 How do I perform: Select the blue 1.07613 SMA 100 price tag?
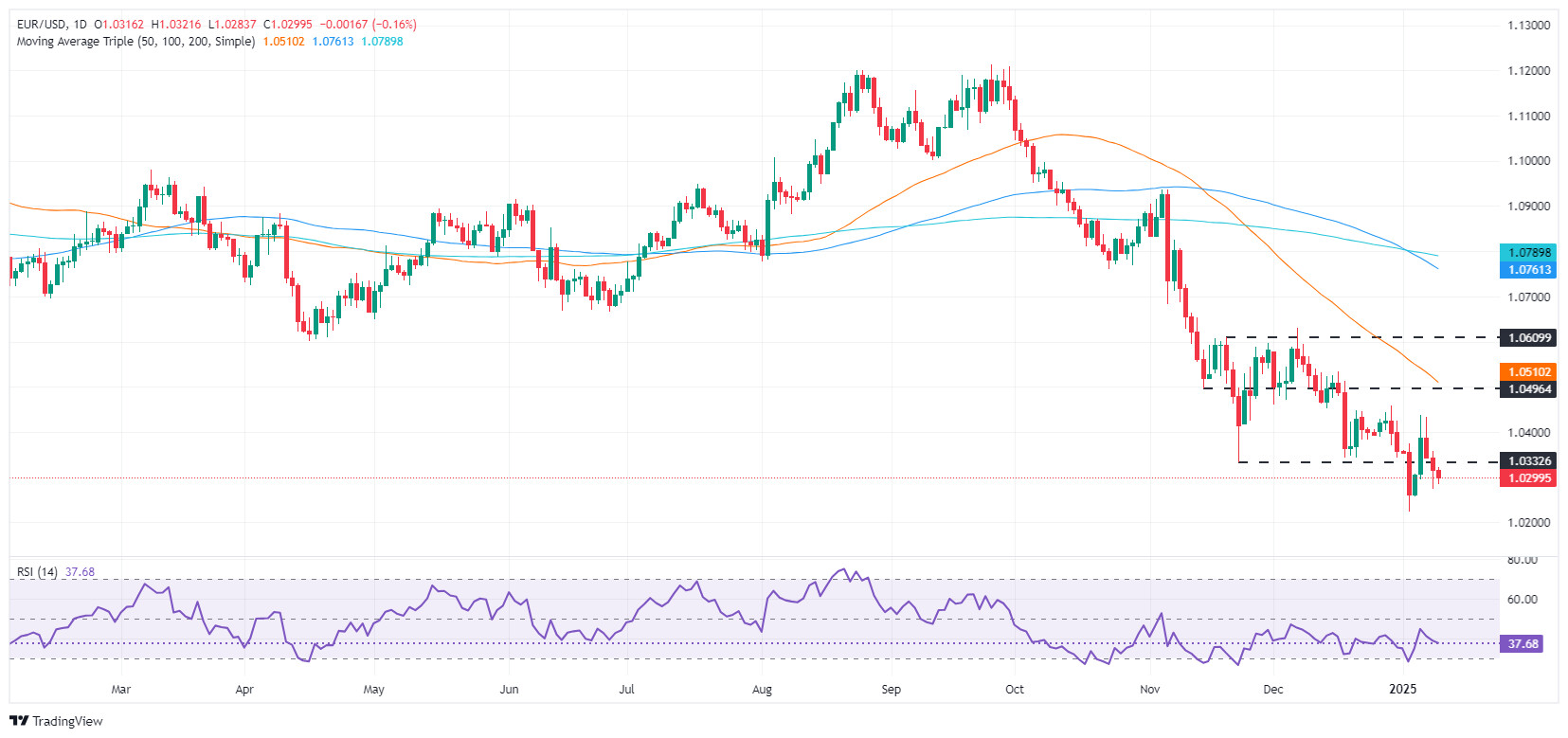[1528, 270]
